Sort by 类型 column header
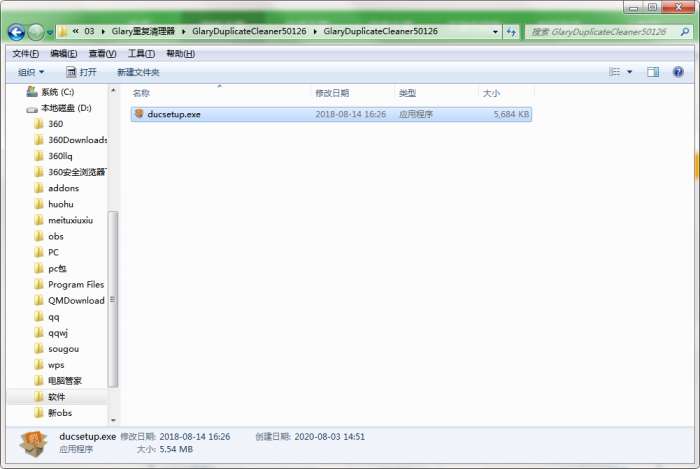 tap(407, 93)
